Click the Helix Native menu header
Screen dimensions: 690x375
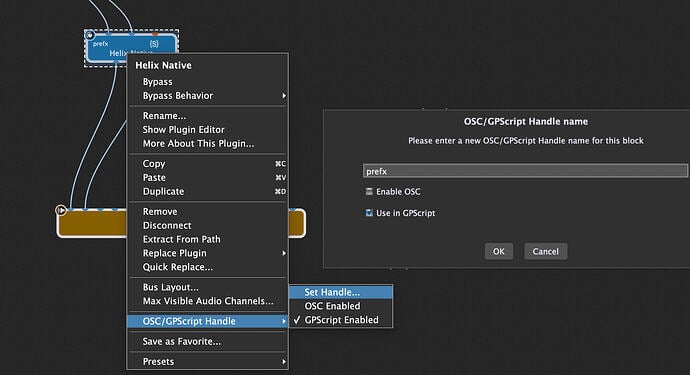pyautogui.click(x=163, y=66)
